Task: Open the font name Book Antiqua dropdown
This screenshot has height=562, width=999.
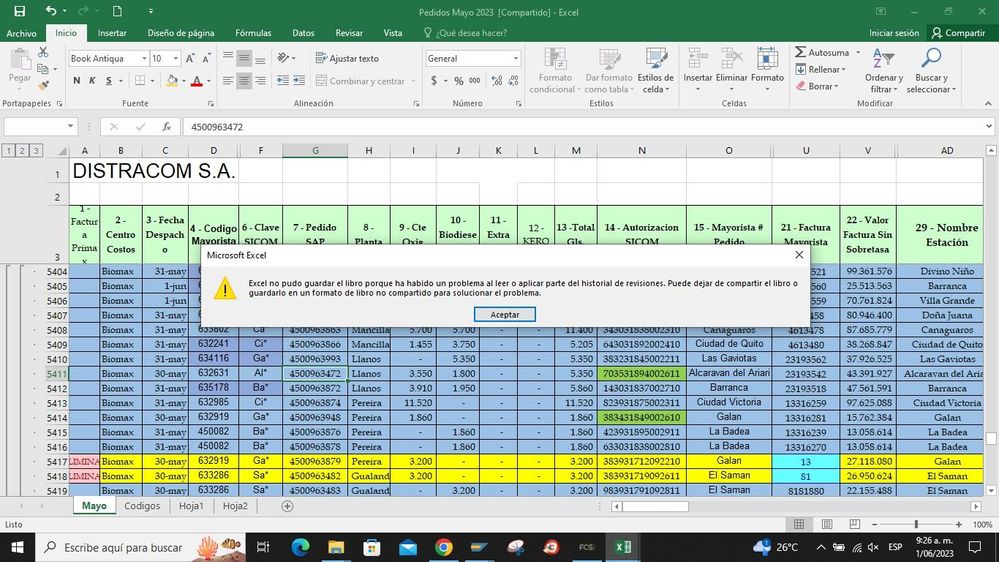Action: pos(143,59)
